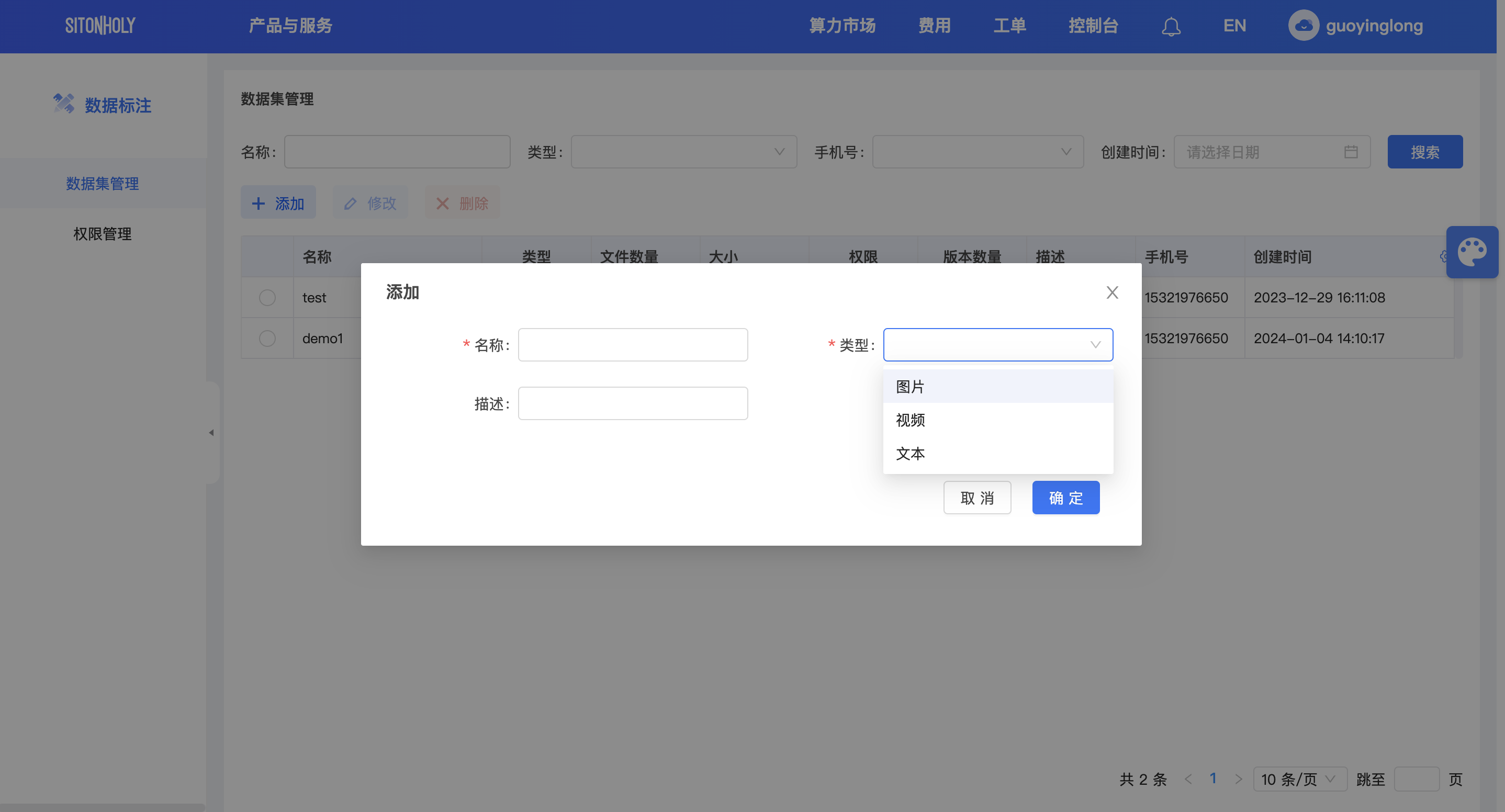Viewport: 1505px width, 812px height.
Task: Open the 产品与服务 menu
Action: 290,26
